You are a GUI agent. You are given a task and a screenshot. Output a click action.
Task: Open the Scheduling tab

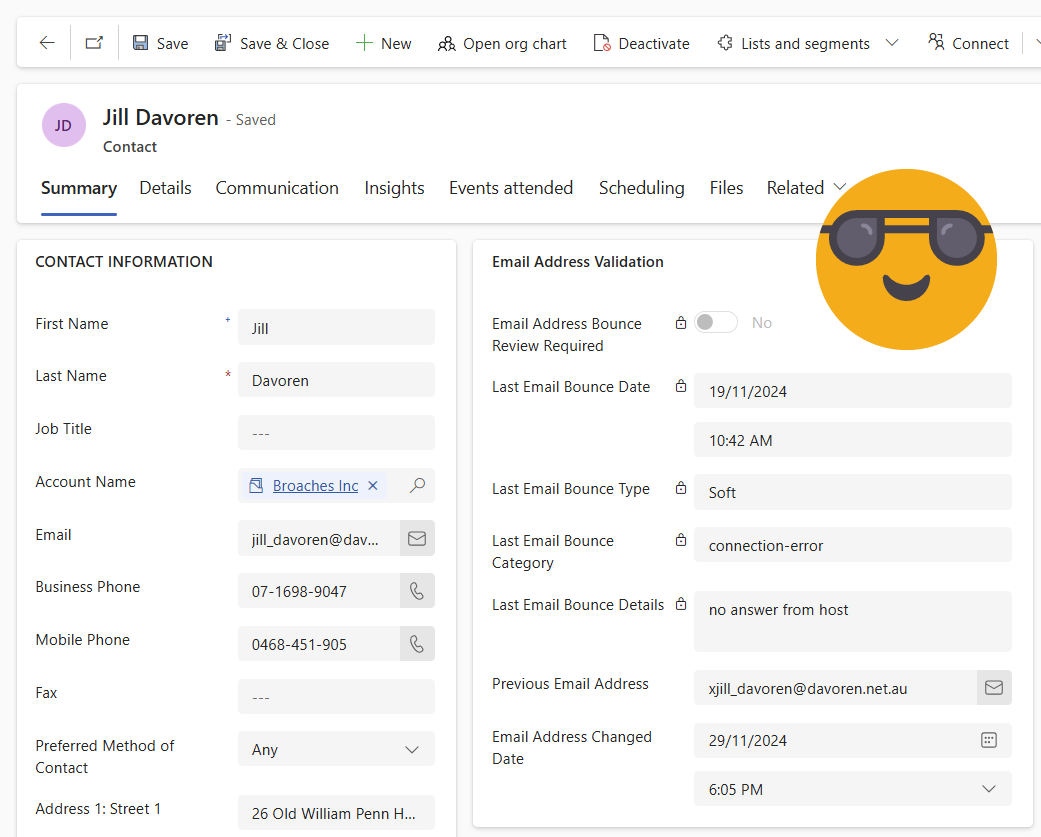[641, 188]
